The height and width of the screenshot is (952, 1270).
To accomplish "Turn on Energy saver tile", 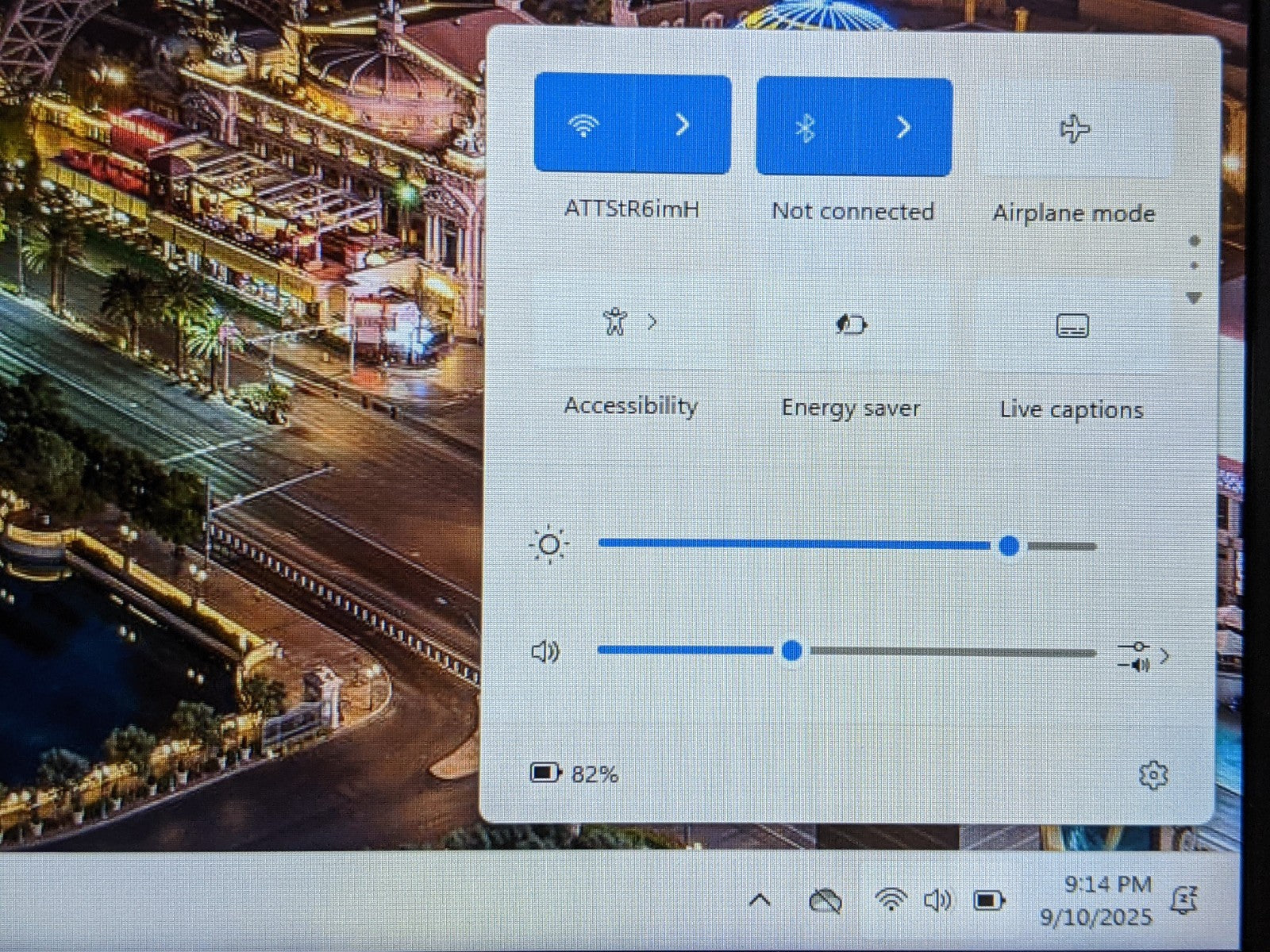I will [851, 324].
